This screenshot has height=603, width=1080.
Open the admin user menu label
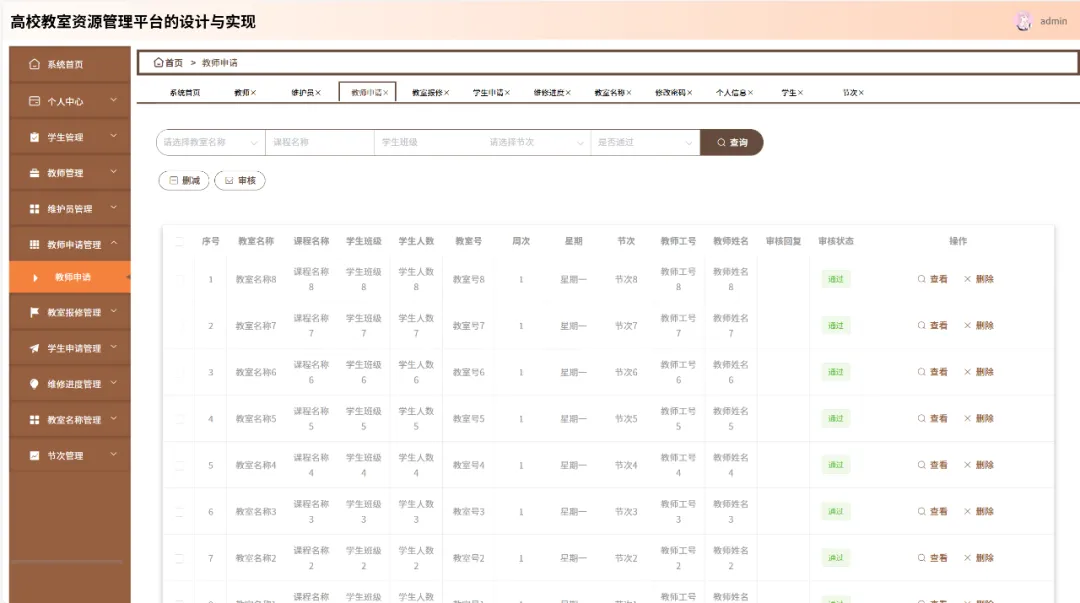pyautogui.click(x=1053, y=21)
